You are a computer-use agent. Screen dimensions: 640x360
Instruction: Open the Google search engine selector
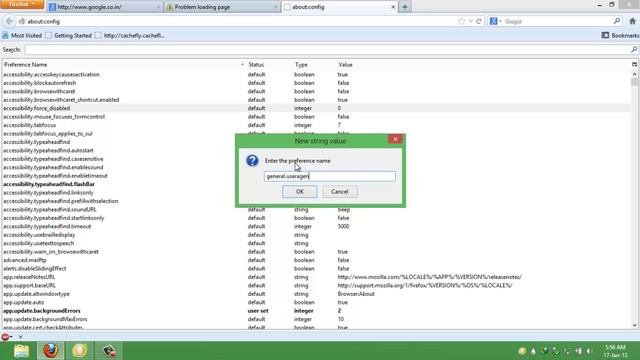point(495,21)
